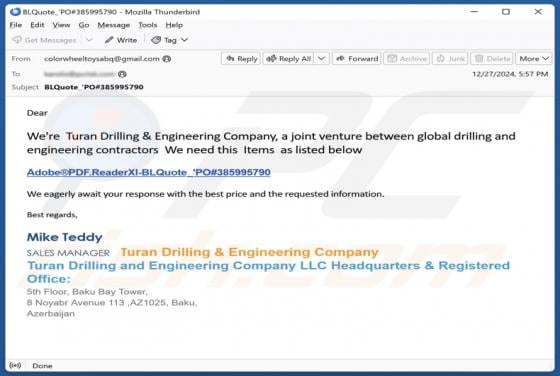Screen dimensions: 560x376
Task: Open the Edit menu
Action: click(x=37, y=25)
